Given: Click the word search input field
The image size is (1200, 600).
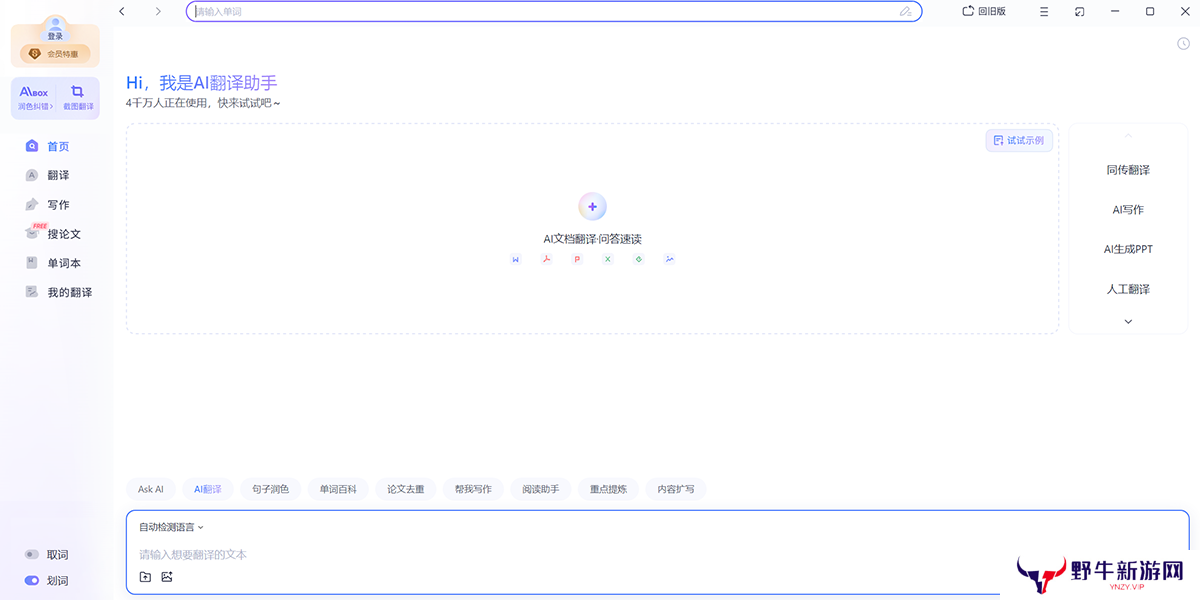Looking at the screenshot, I should click(x=540, y=12).
